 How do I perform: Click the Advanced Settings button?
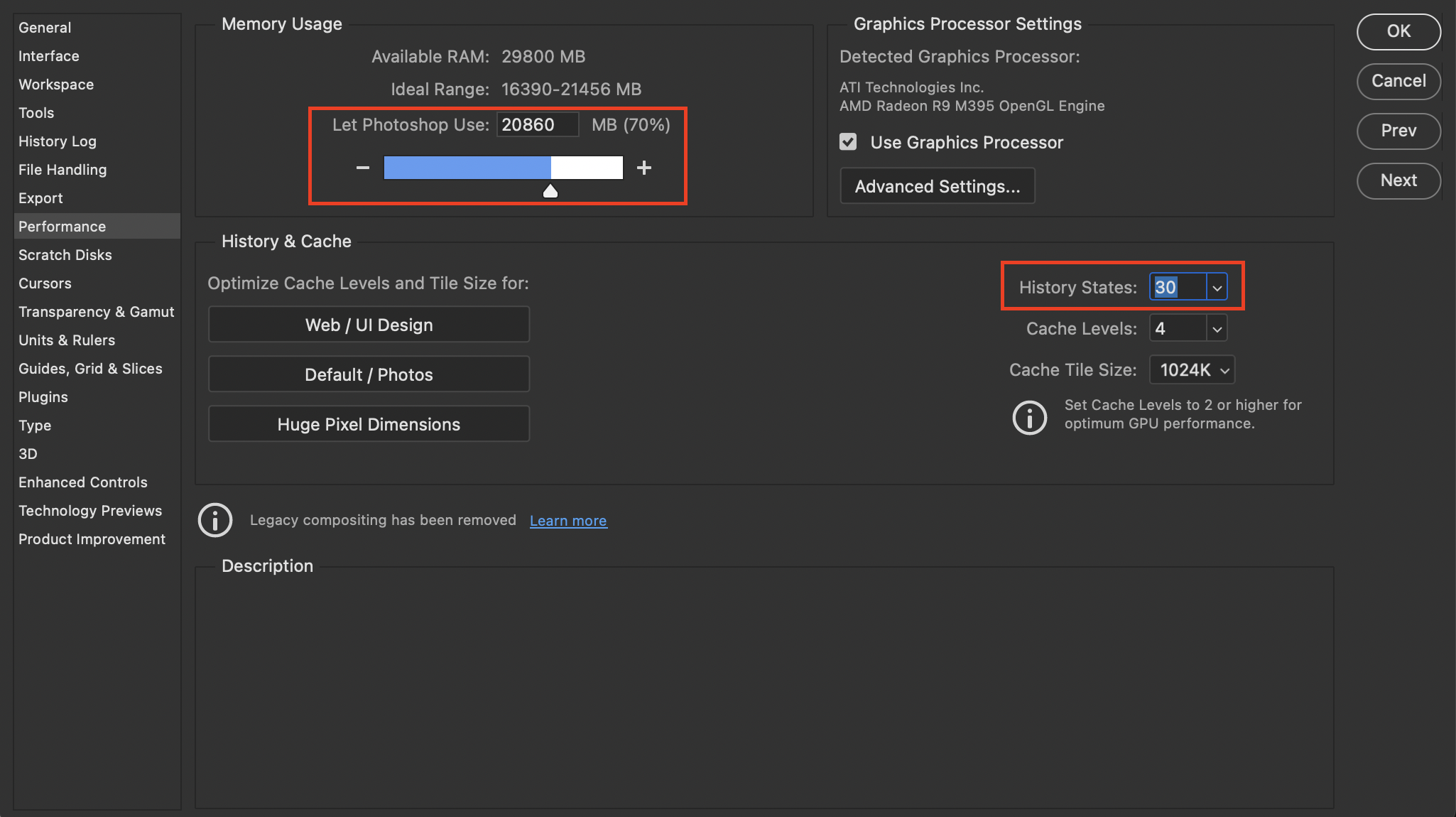click(937, 186)
